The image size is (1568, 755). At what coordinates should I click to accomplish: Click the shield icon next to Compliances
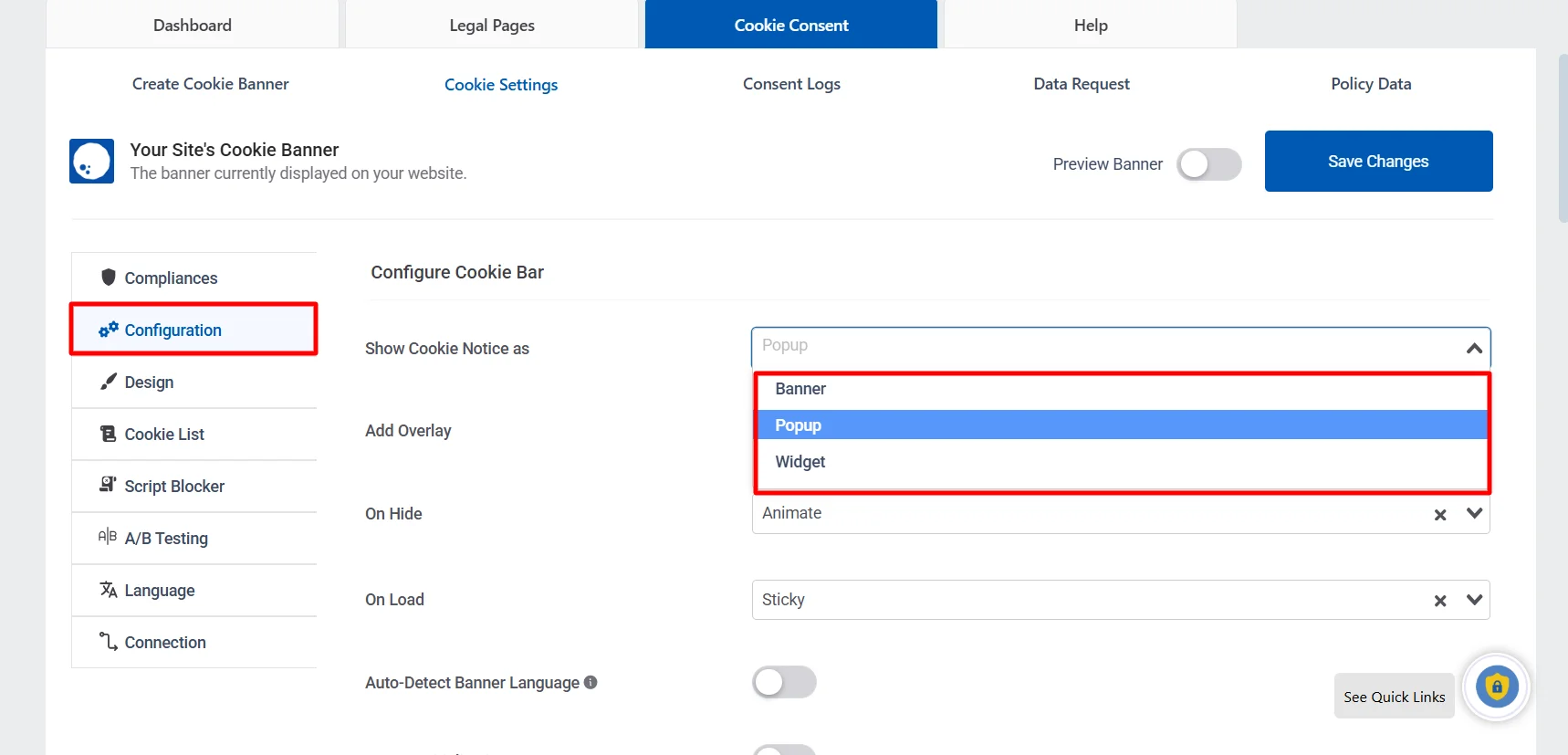(109, 277)
